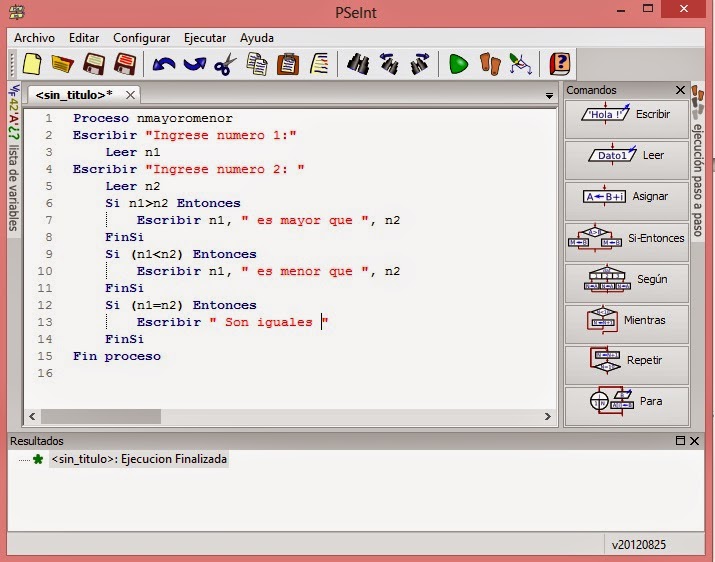This screenshot has width=715, height=562.
Task: Open the tab list dropdown arrow
Action: pos(549,96)
